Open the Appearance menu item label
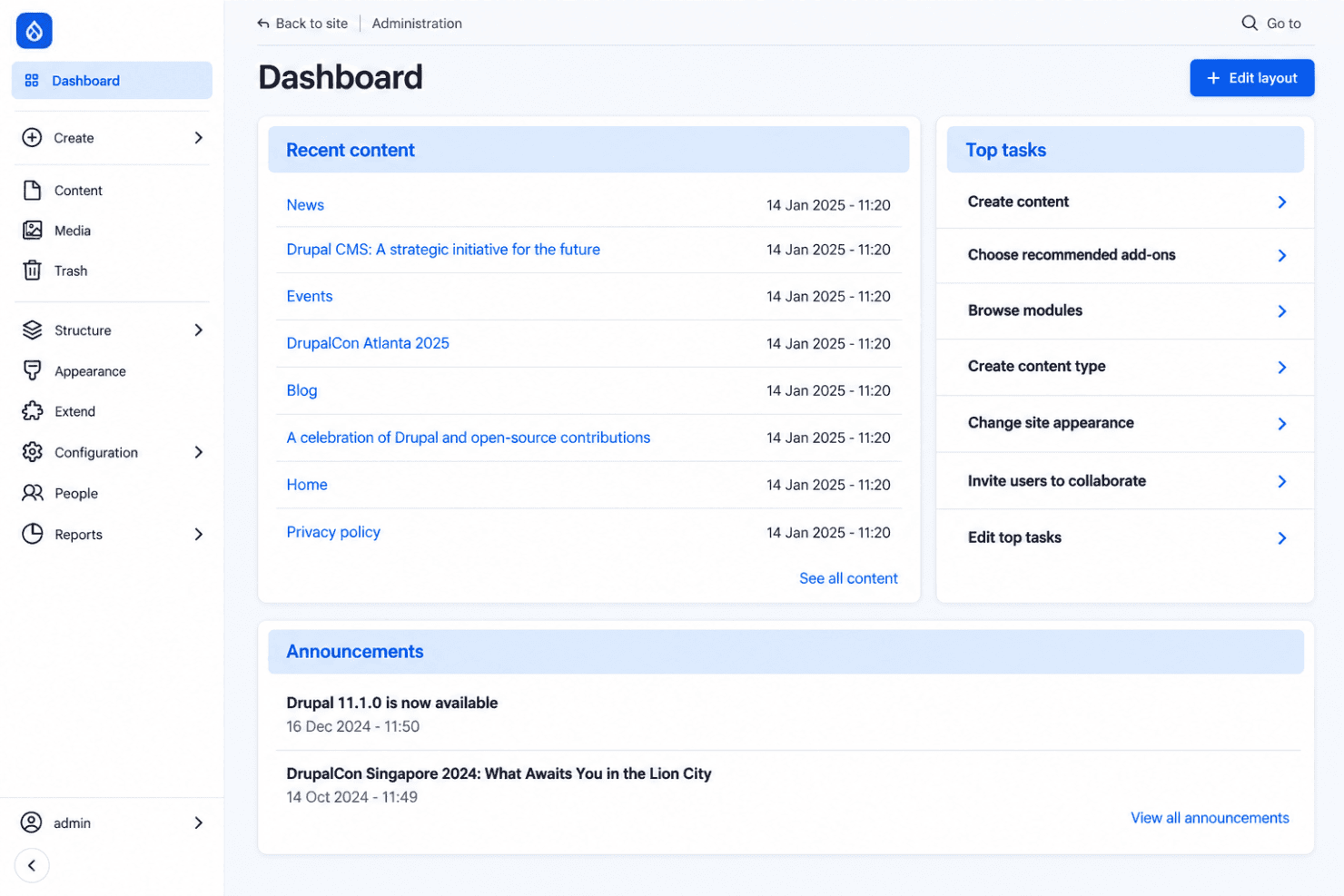The height and width of the screenshot is (896, 1344). [90, 371]
